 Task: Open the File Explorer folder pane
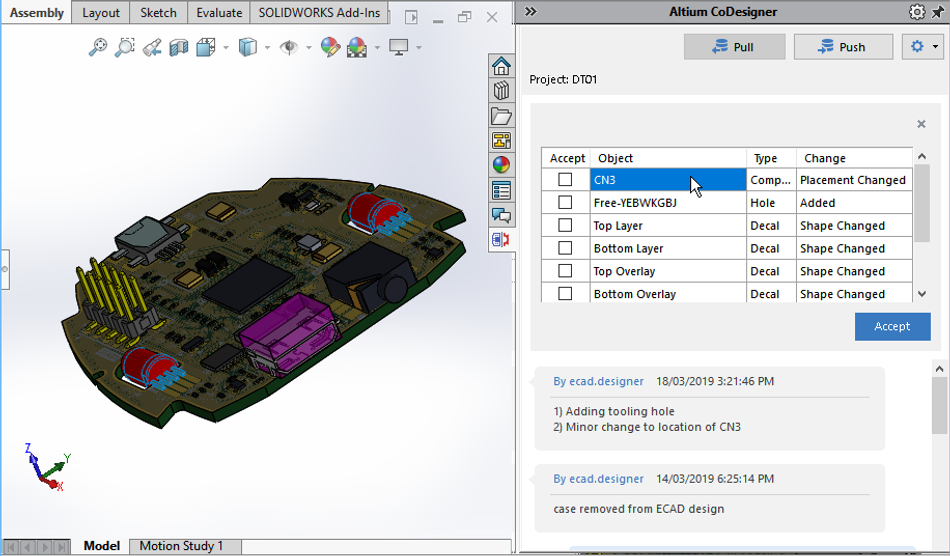(501, 116)
